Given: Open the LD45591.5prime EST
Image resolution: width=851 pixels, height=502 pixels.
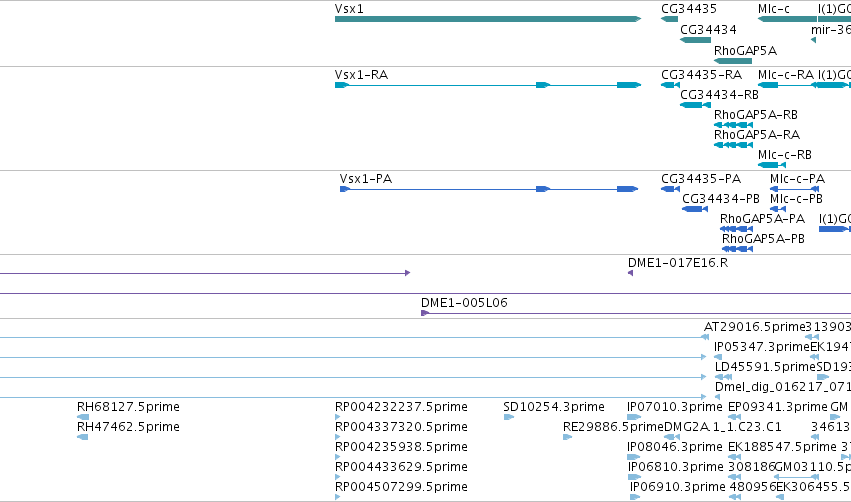Looking at the screenshot, I should click(723, 377).
